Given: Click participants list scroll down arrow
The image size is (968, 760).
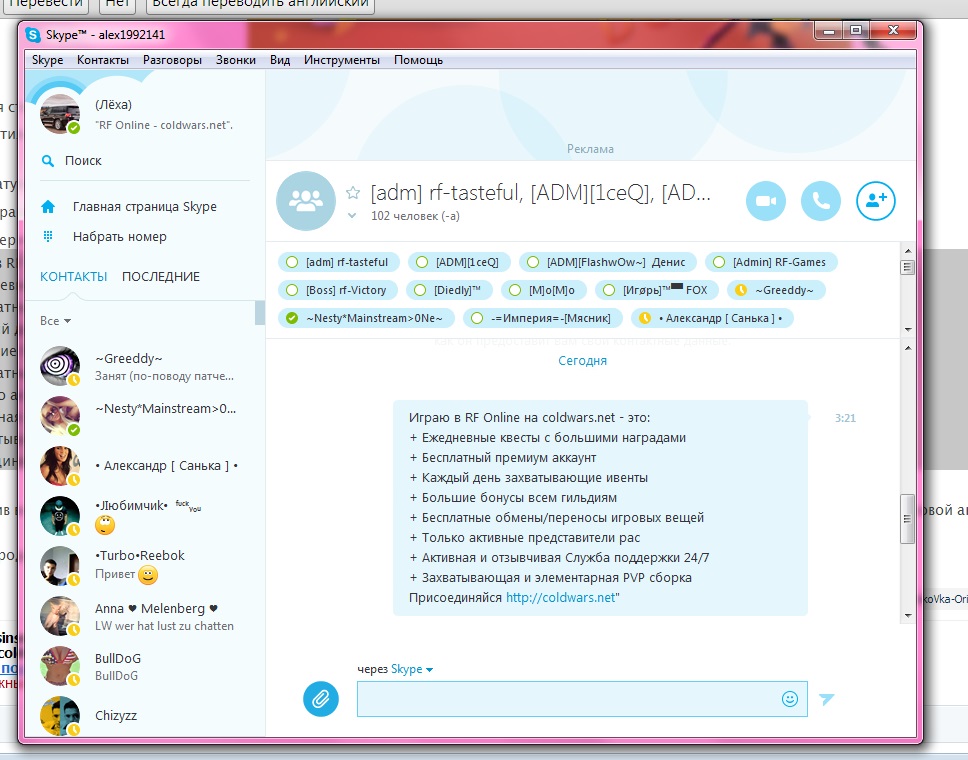Looking at the screenshot, I should [x=908, y=329].
